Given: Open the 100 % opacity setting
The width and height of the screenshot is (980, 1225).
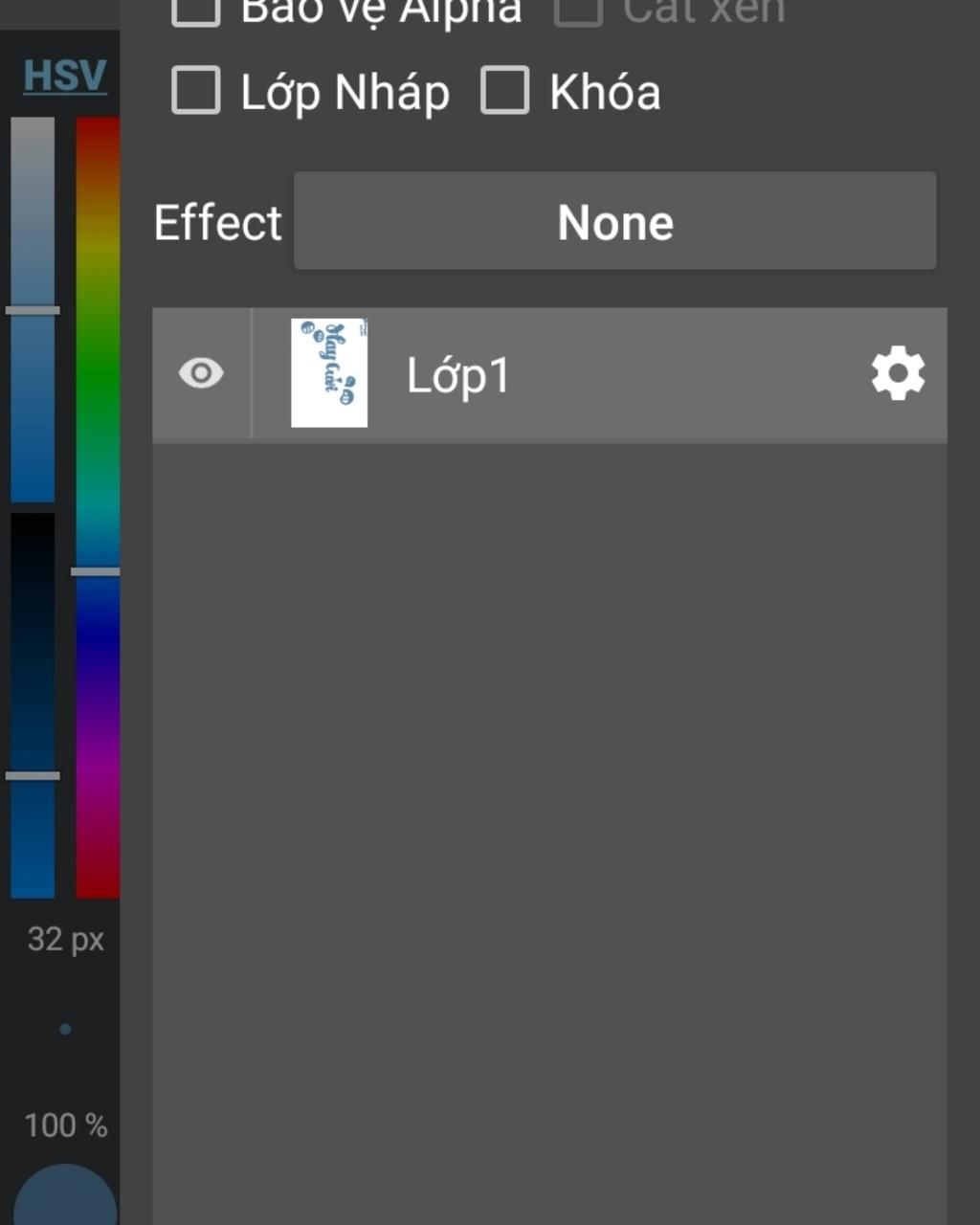Looking at the screenshot, I should [x=65, y=1125].
